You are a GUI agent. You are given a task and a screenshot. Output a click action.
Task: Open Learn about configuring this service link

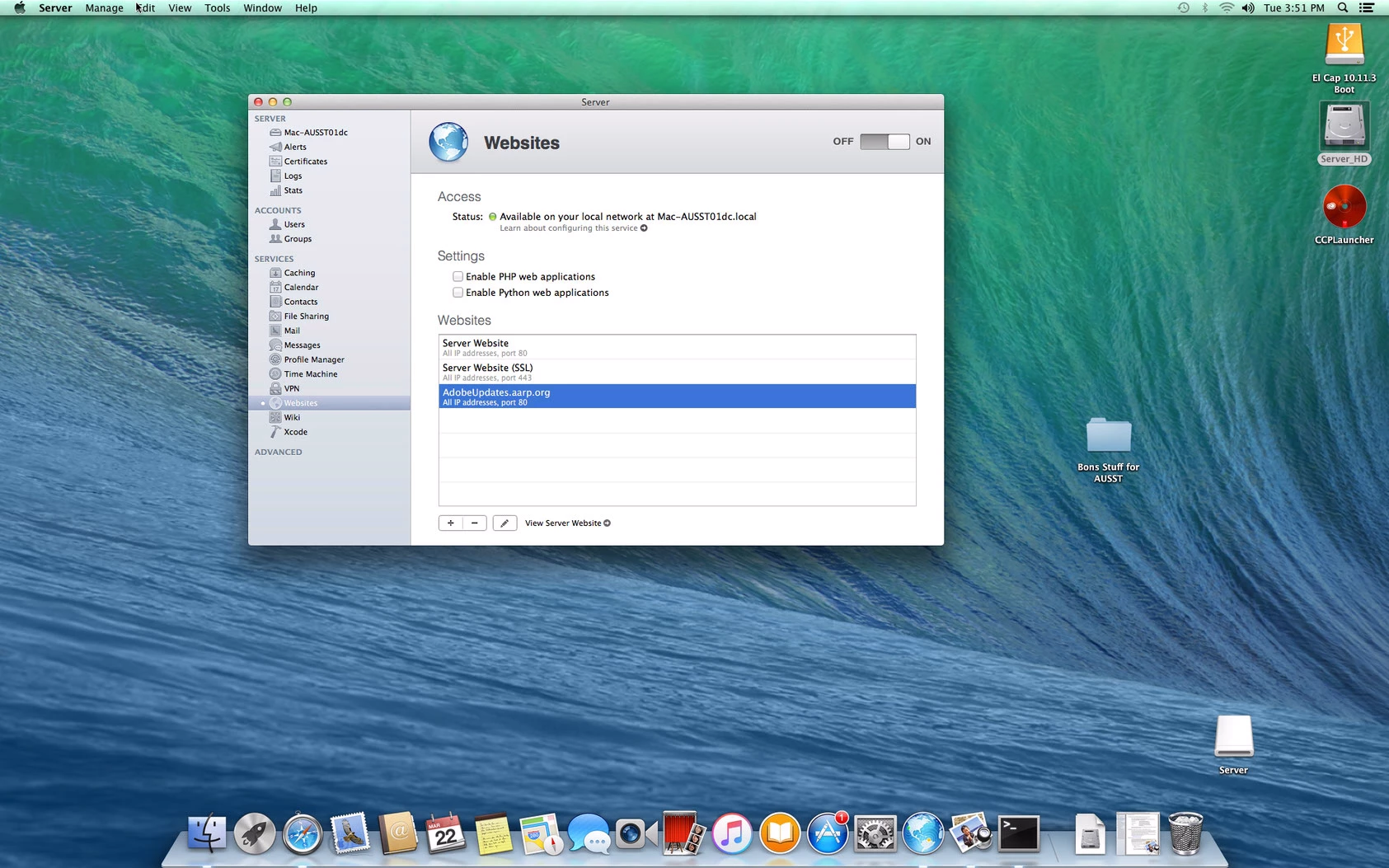pyautogui.click(x=573, y=228)
